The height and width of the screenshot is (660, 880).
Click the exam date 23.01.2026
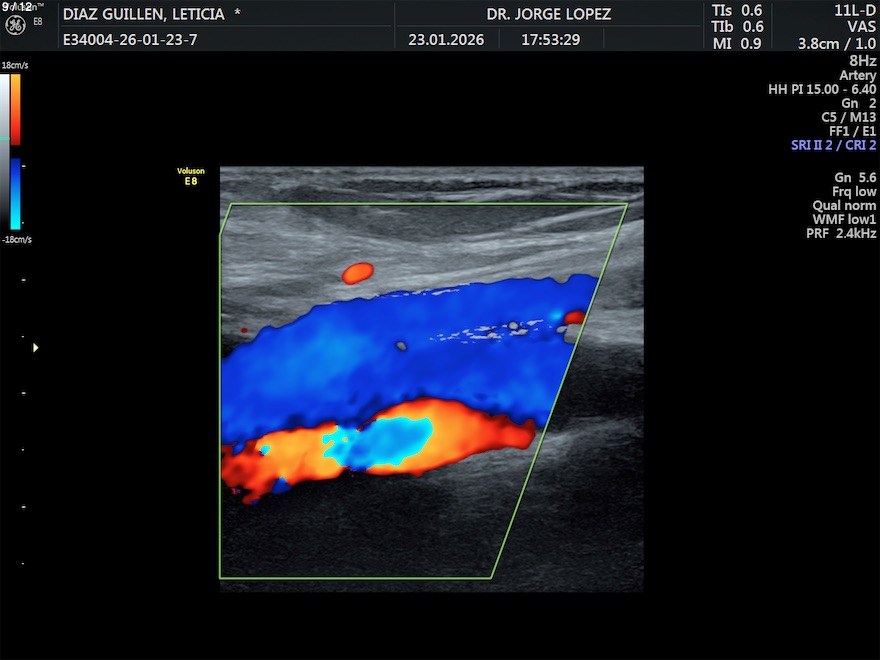(446, 41)
